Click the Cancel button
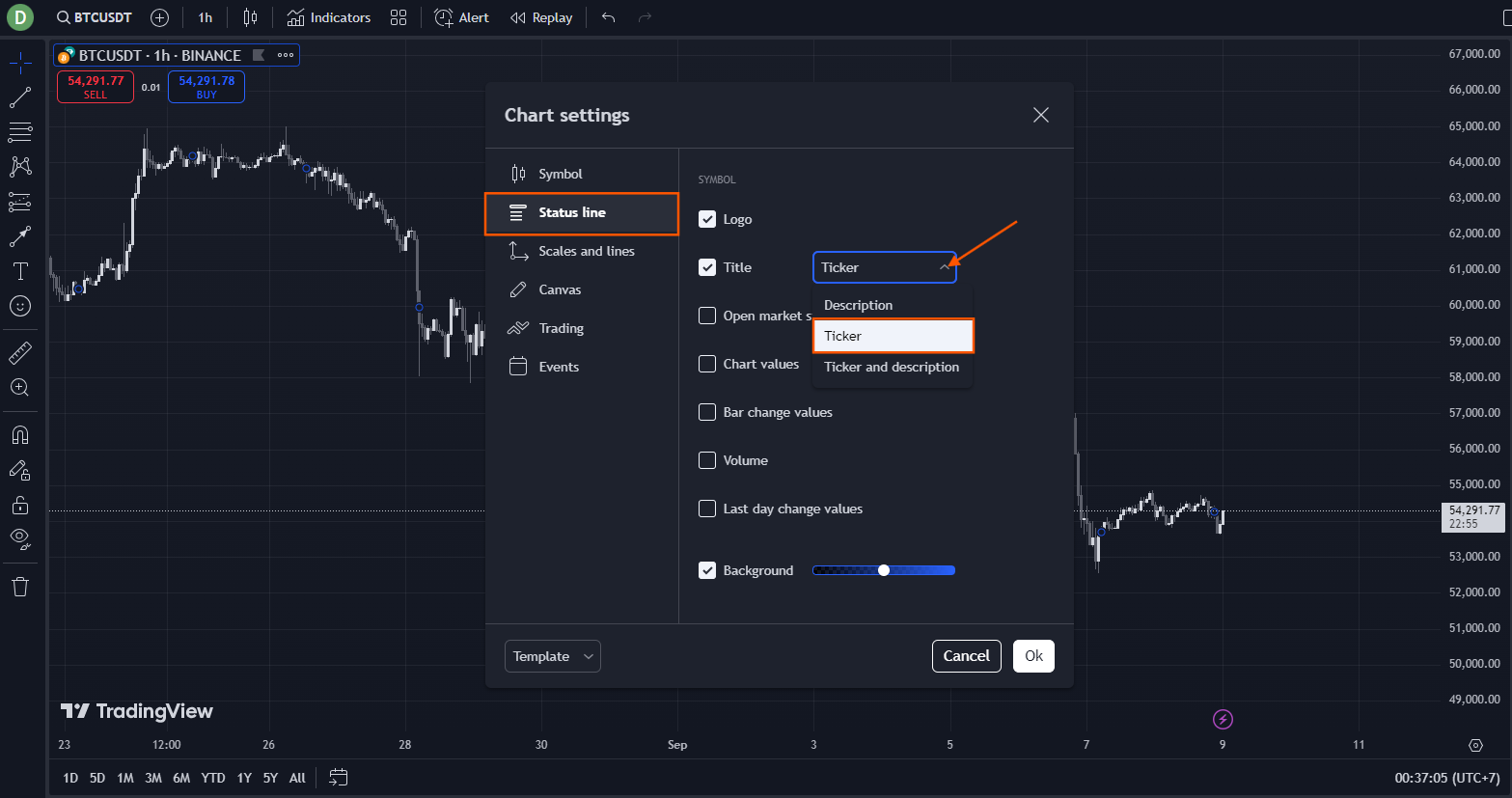This screenshot has width=1512, height=798. tap(967, 656)
